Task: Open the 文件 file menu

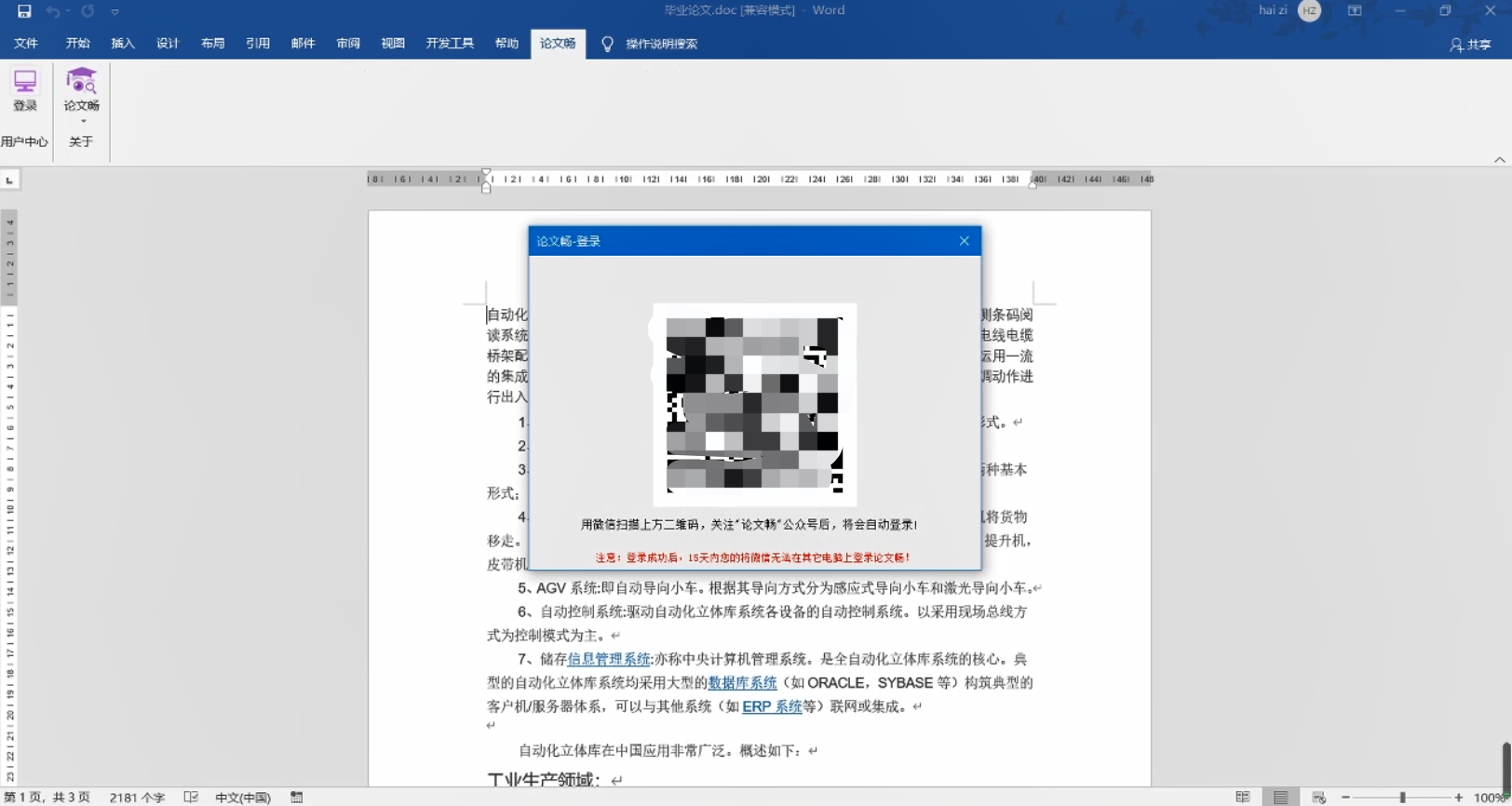Action: [x=26, y=44]
